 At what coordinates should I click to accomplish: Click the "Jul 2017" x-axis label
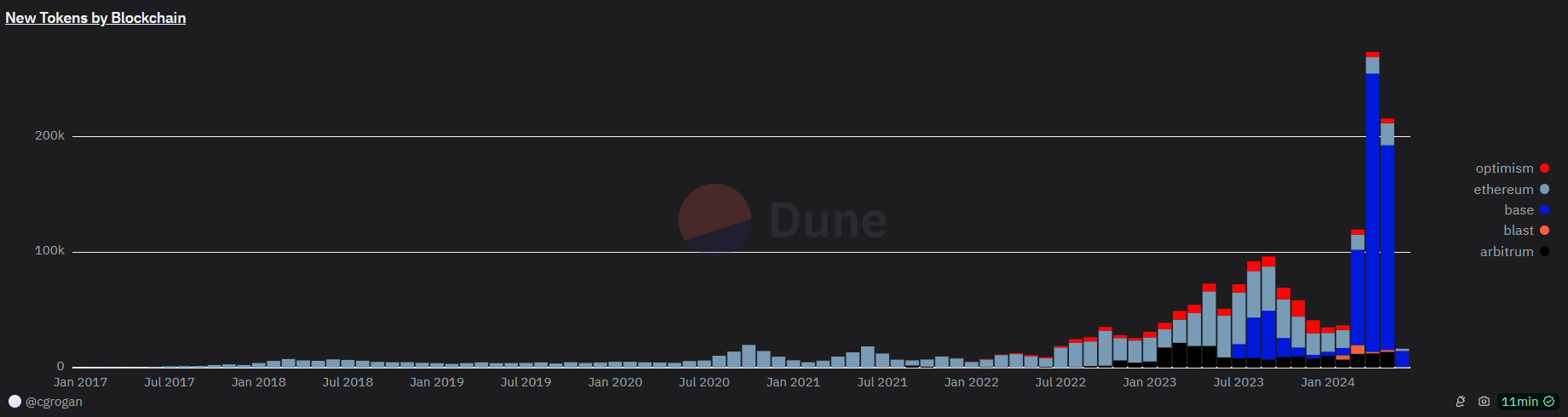[x=169, y=382]
